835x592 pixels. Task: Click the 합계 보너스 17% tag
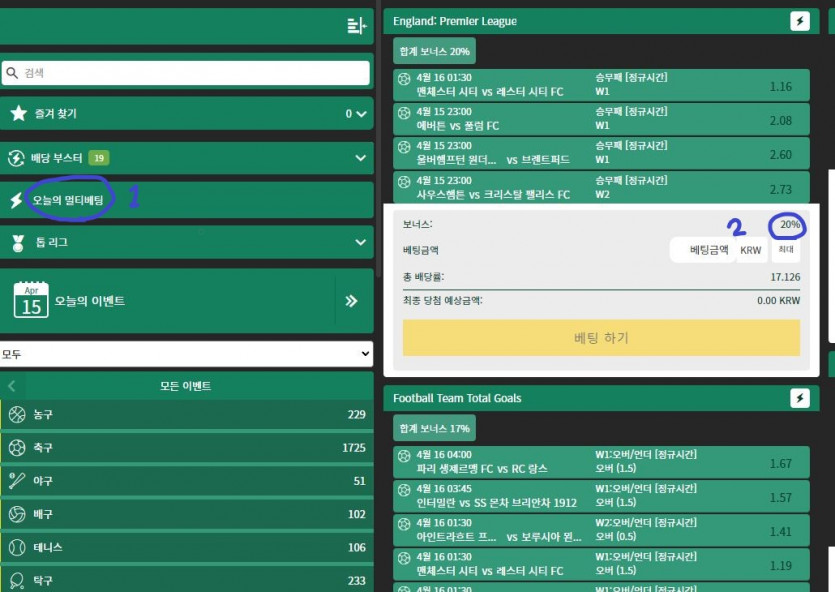435,428
